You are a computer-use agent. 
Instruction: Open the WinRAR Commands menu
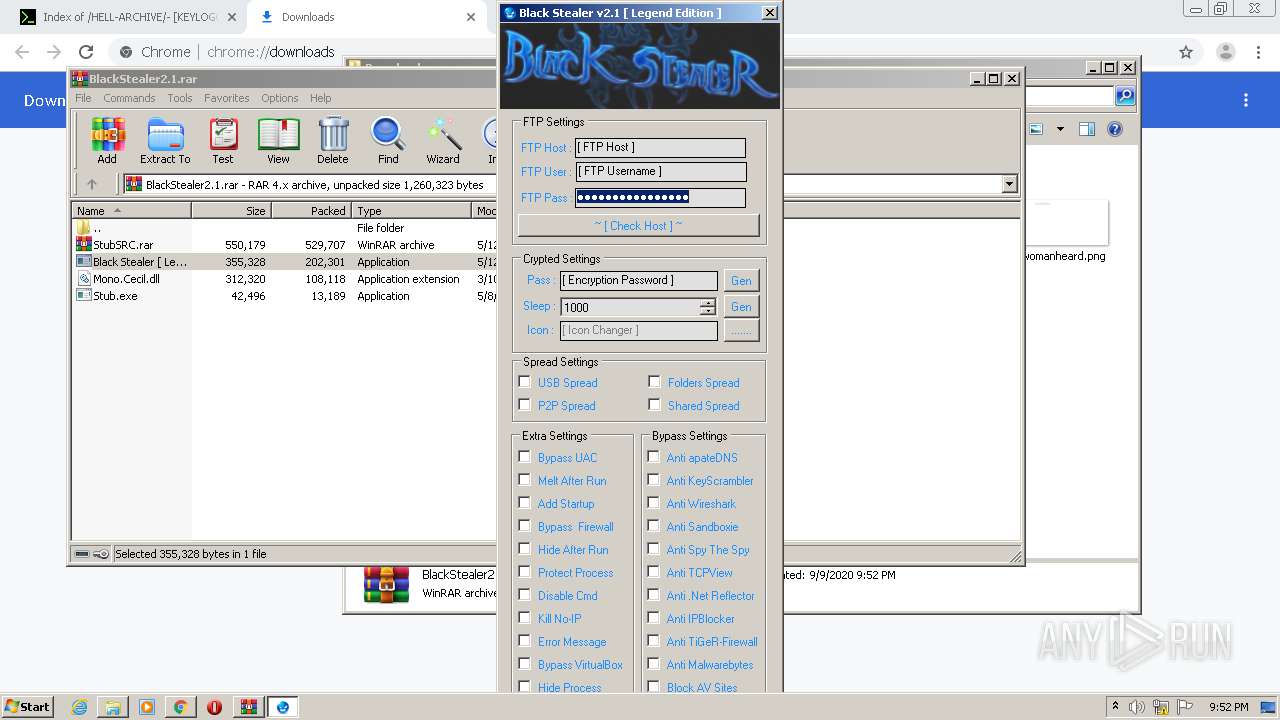(129, 98)
